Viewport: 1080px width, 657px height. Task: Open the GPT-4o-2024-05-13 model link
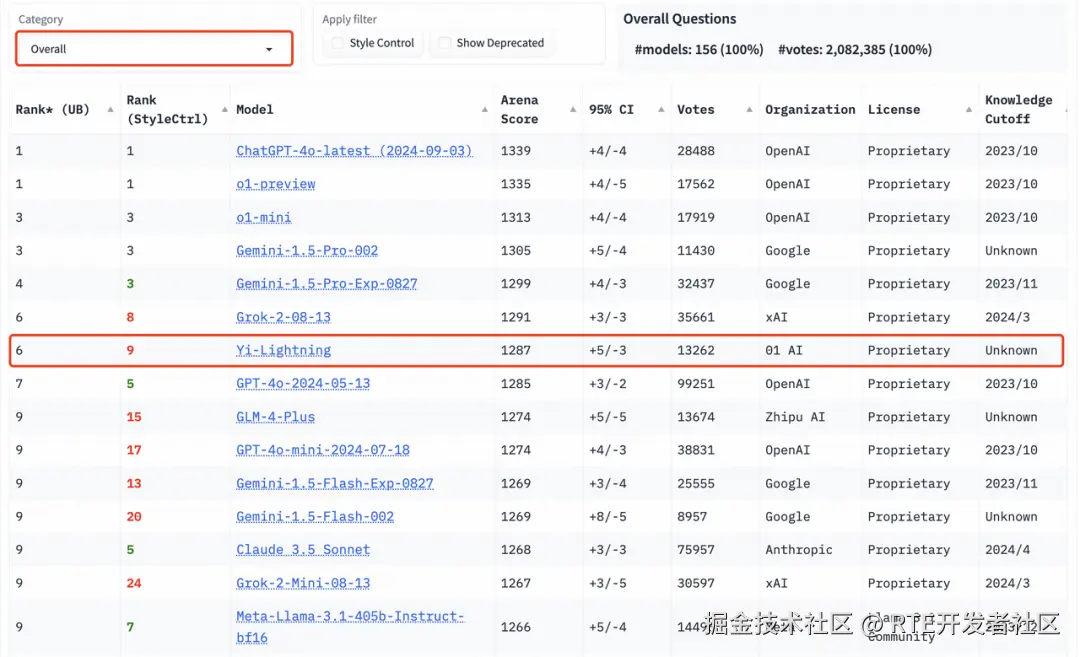pyautogui.click(x=303, y=384)
